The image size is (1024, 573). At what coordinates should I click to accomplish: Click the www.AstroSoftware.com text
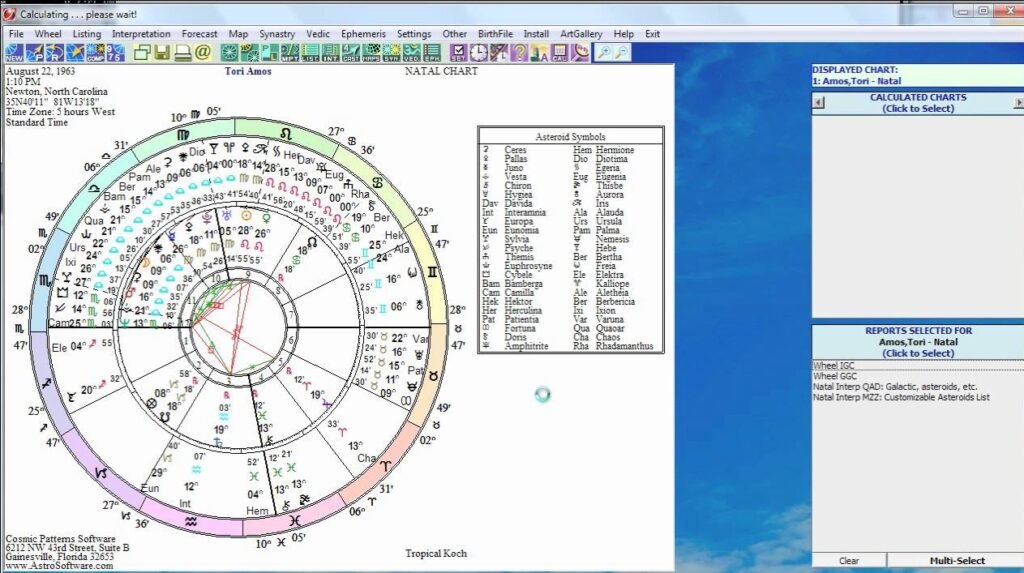59,566
